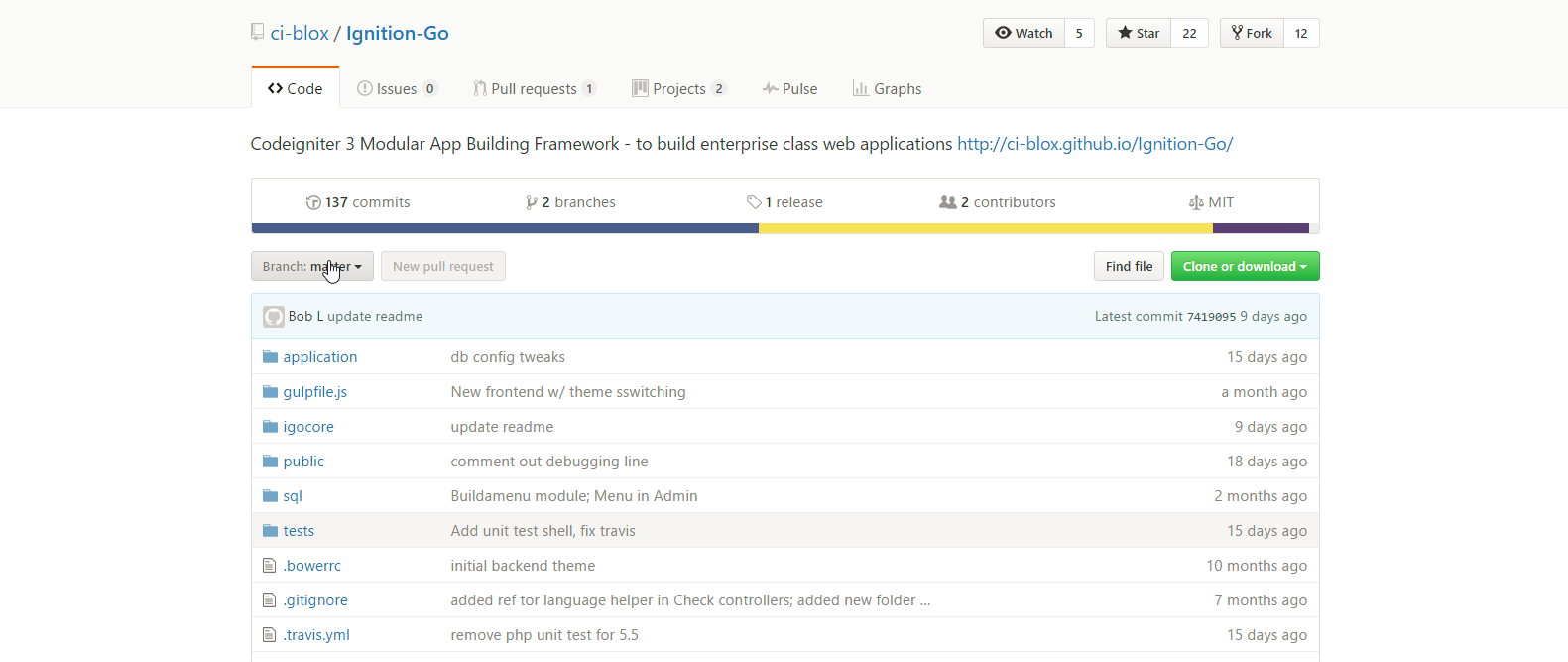Click the branches fork icon
The width and height of the screenshot is (1568, 662).
tap(532, 202)
